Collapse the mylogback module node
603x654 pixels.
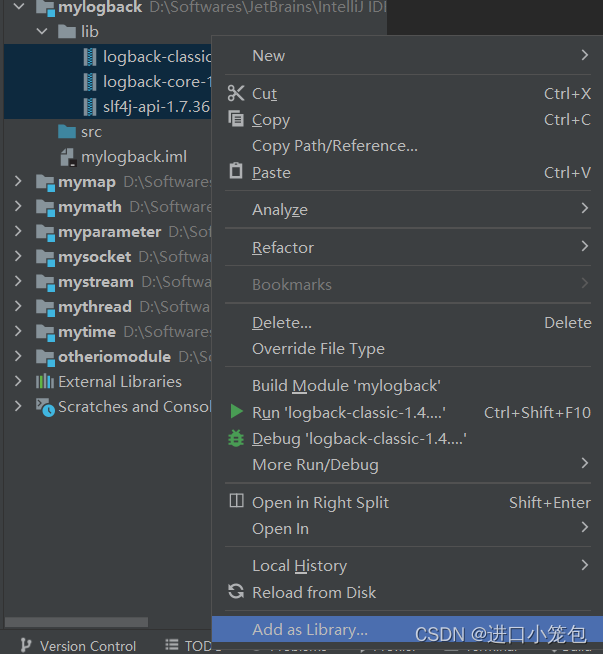(19, 6)
